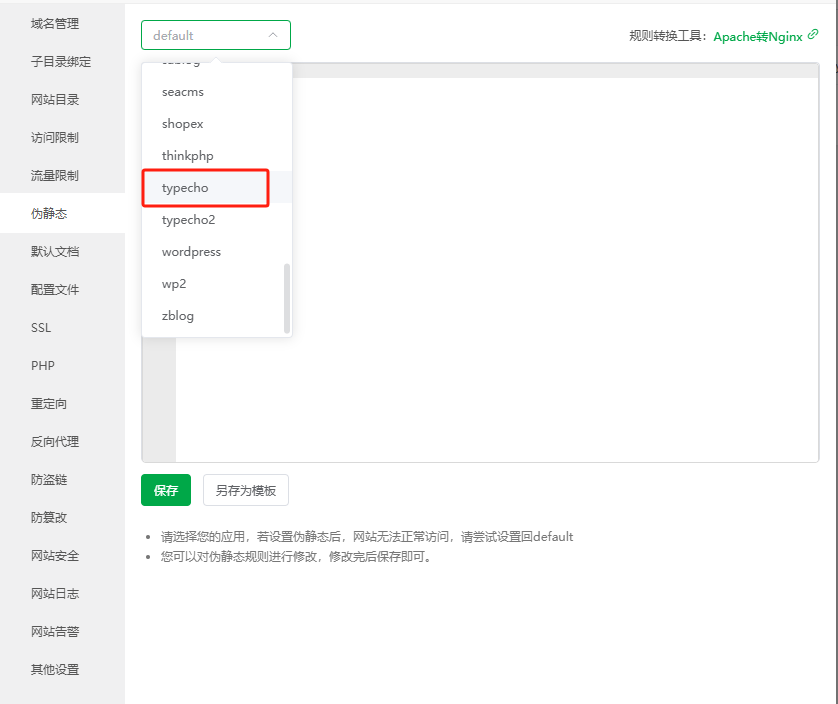Click the green 保存 button

pos(166,491)
